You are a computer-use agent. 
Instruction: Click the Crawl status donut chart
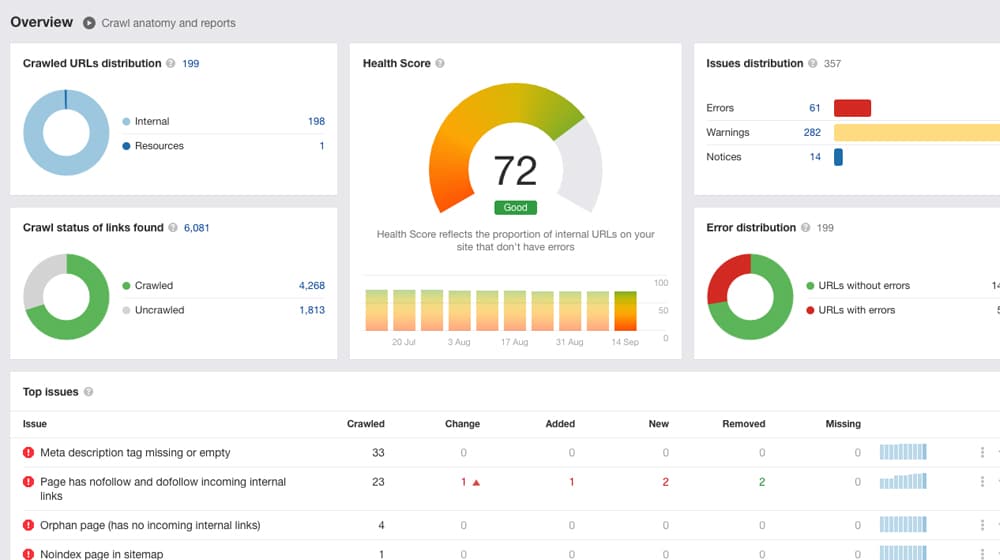(x=66, y=297)
